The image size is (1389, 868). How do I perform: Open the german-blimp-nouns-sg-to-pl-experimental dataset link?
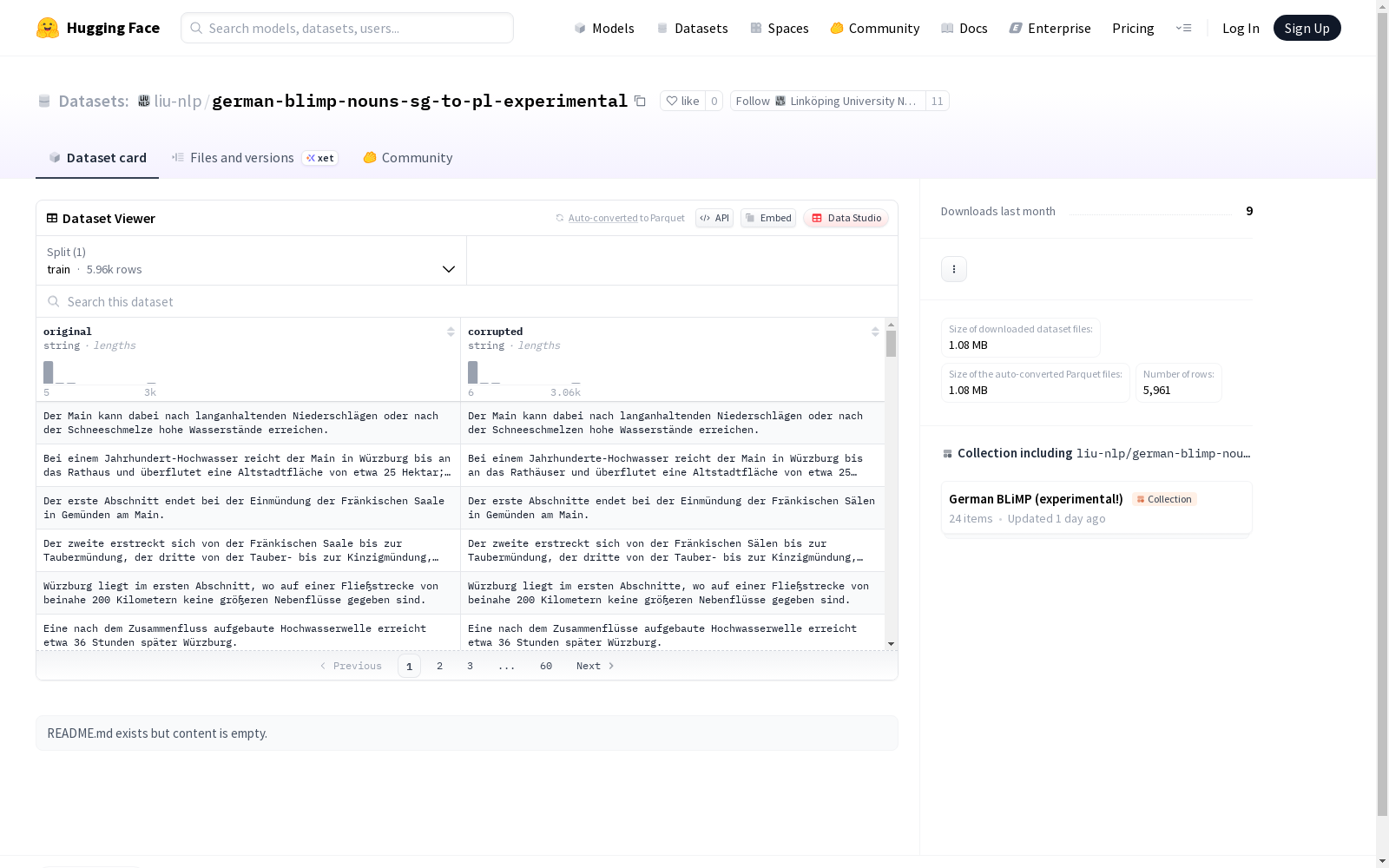(419, 101)
